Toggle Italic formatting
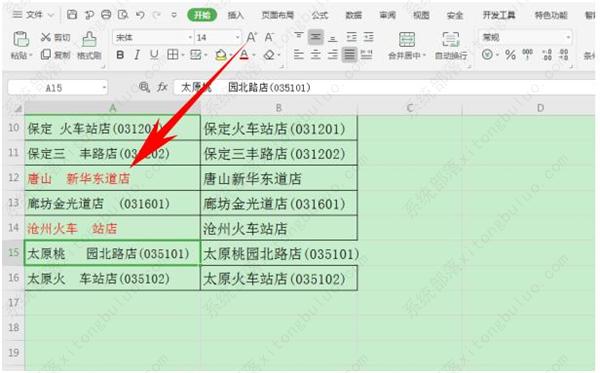The image size is (600, 373). coord(137,55)
